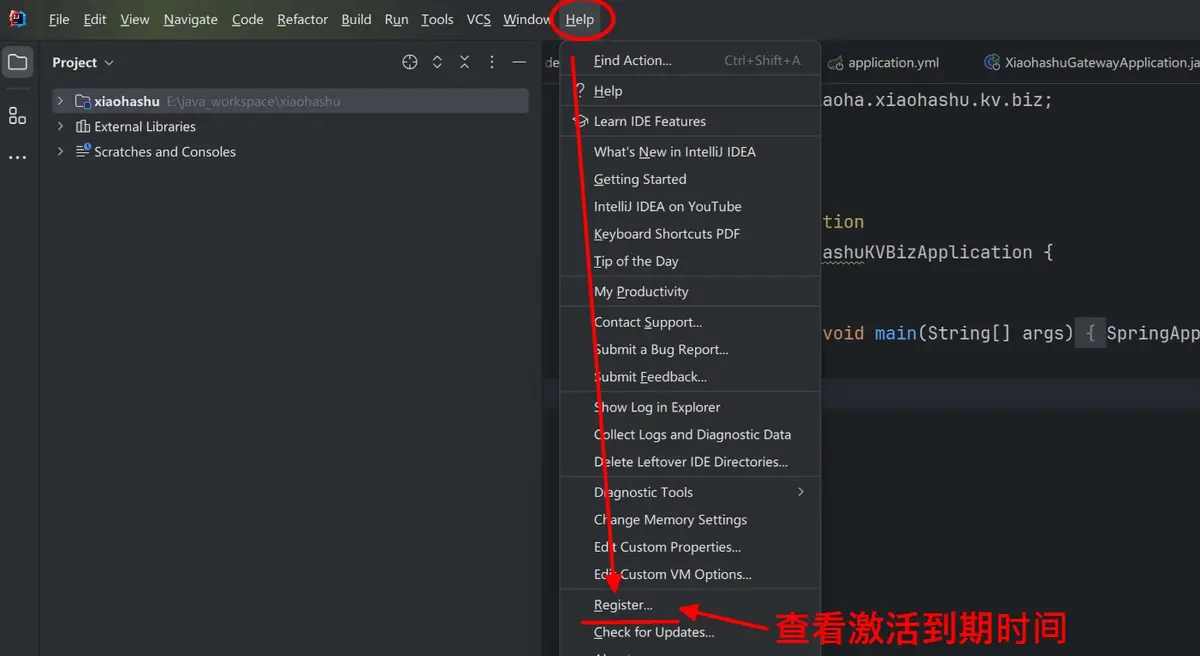Select Submit a Bug Report entry

(x=691, y=349)
